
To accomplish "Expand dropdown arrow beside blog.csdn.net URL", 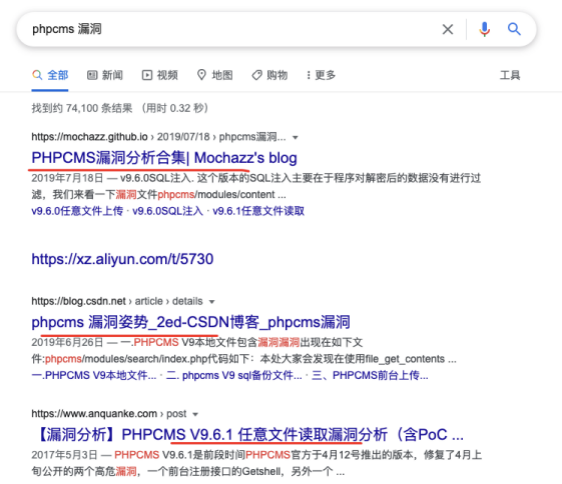I will pyautogui.click(x=212, y=302).
